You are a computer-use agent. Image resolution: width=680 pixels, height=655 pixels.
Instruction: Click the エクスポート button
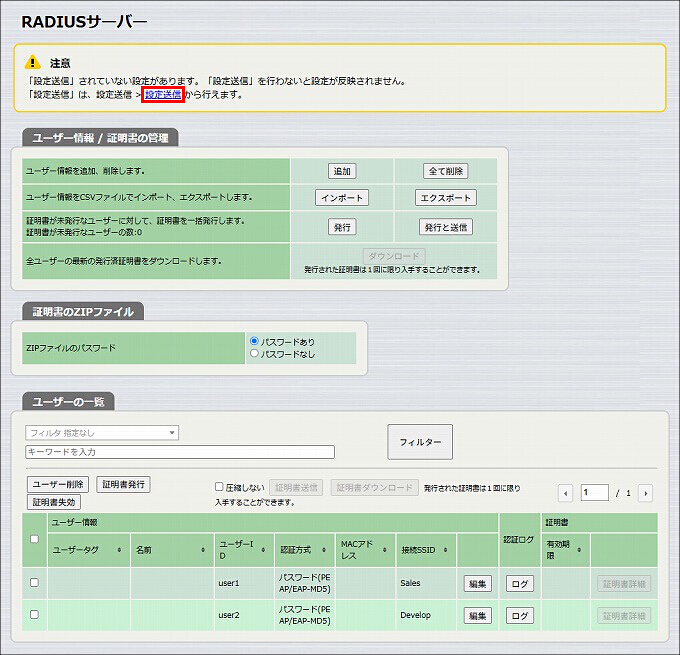tap(446, 198)
